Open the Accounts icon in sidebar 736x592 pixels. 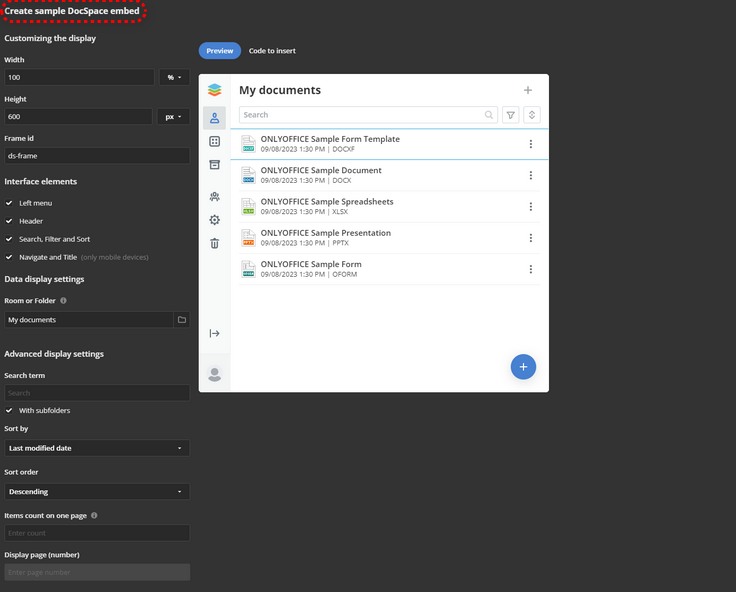[x=214, y=197]
